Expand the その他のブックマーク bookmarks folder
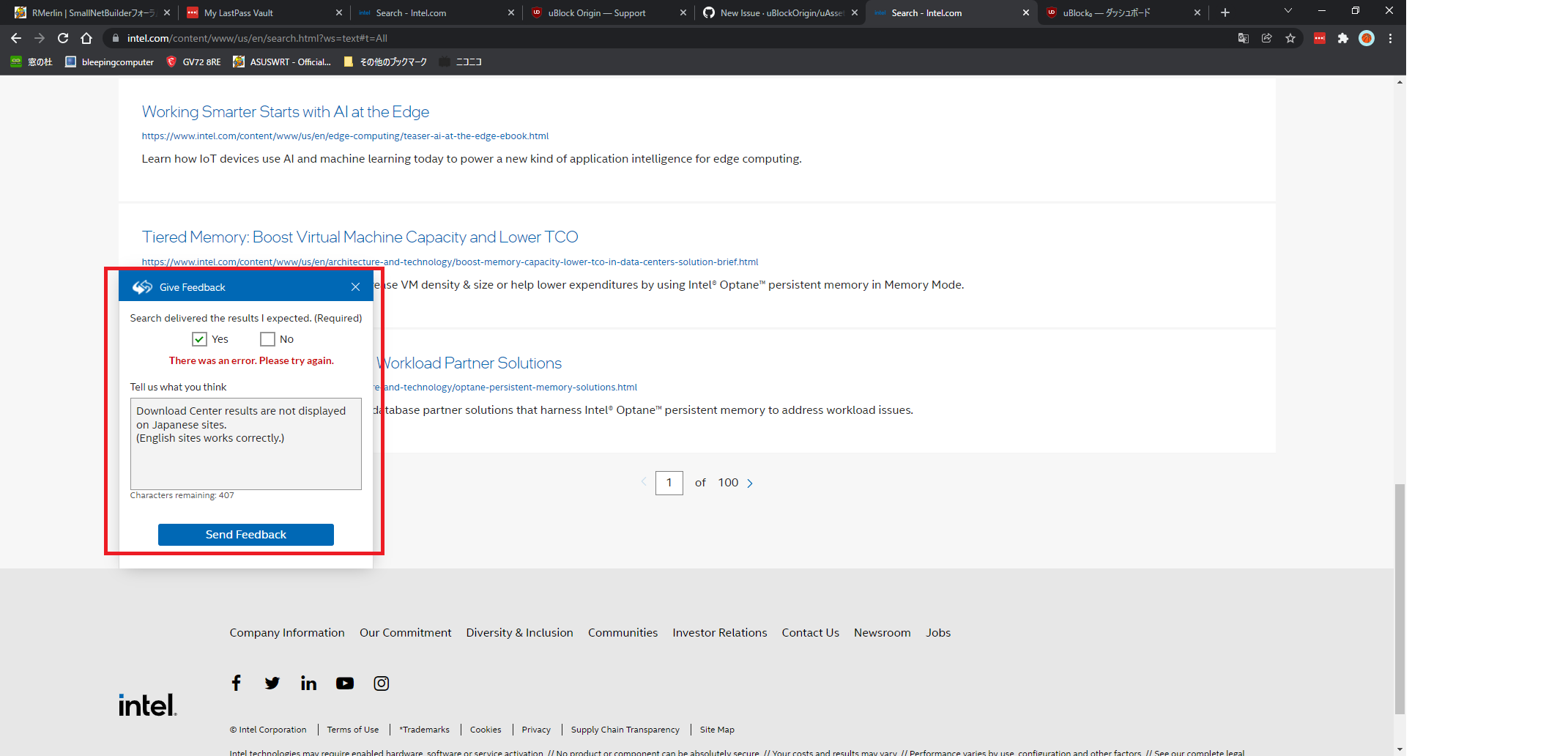Image resolution: width=1568 pixels, height=756 pixels. (386, 62)
